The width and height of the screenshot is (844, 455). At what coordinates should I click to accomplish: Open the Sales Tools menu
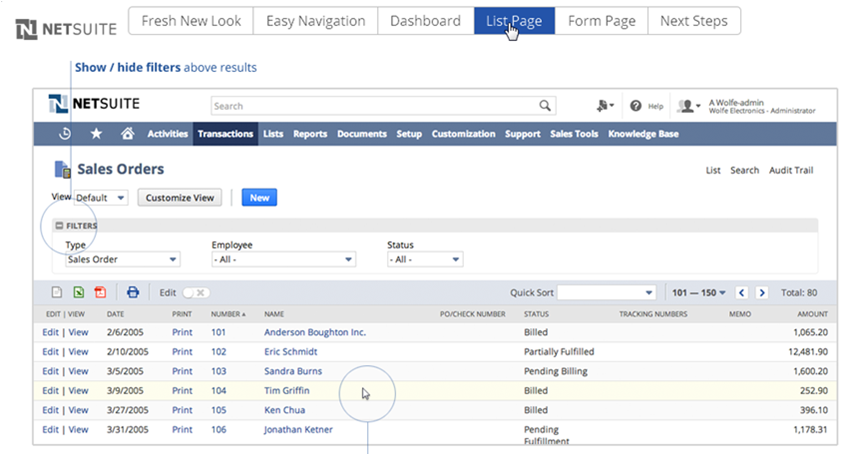coord(574,134)
